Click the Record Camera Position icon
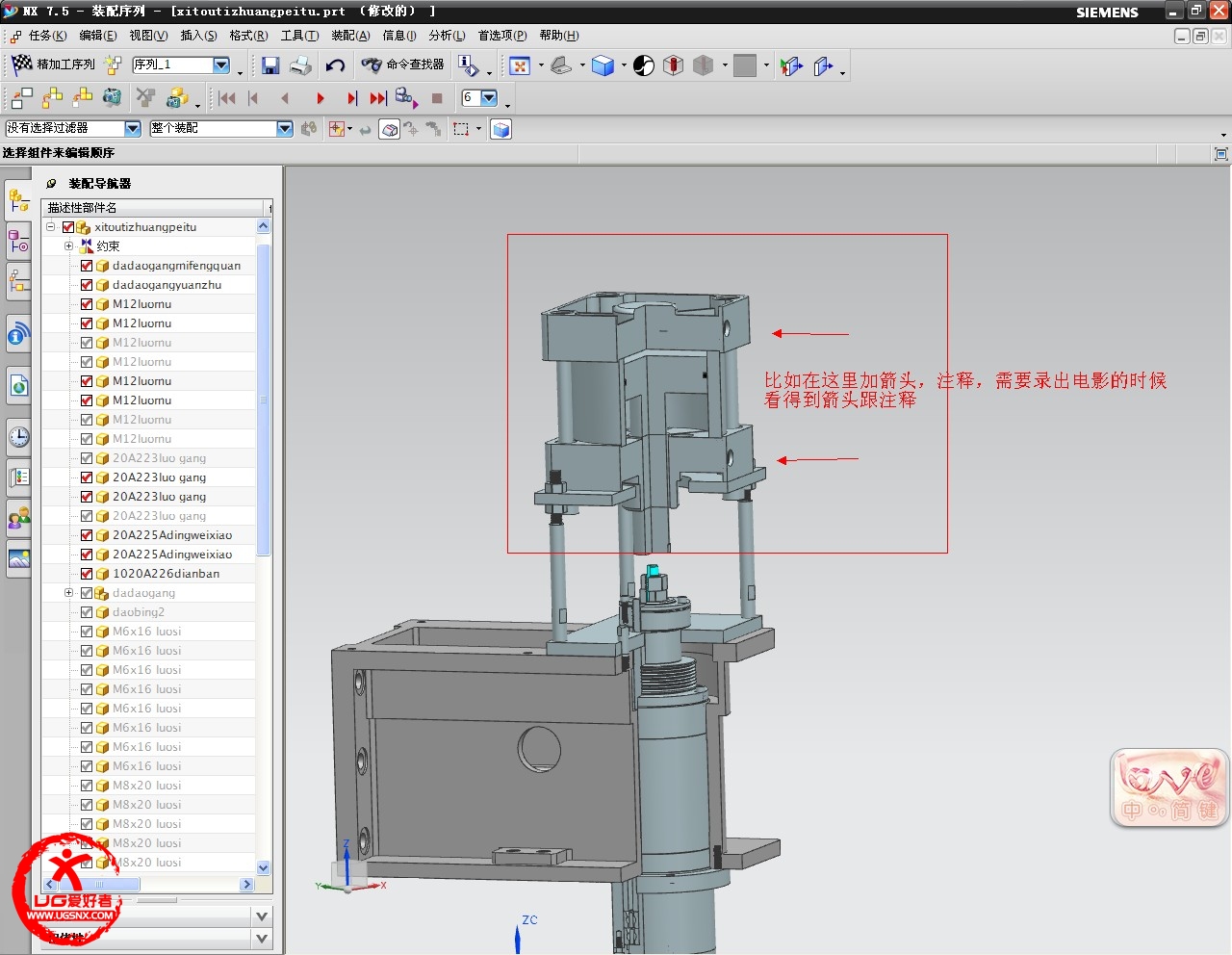This screenshot has height=955, width=1232. (x=113, y=97)
